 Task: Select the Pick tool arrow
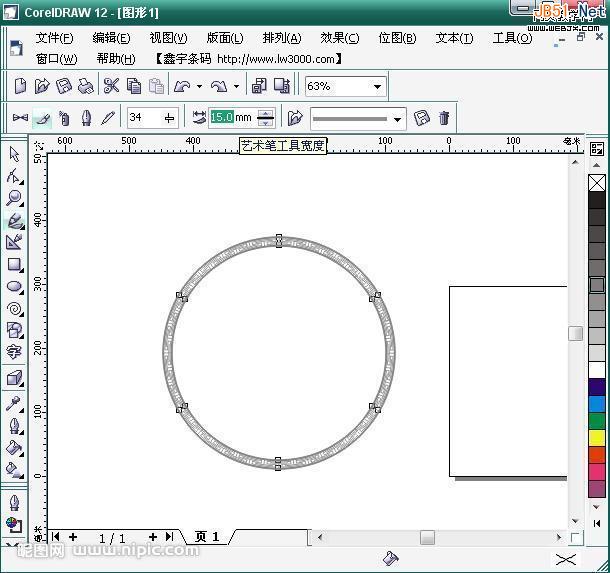tap(14, 154)
